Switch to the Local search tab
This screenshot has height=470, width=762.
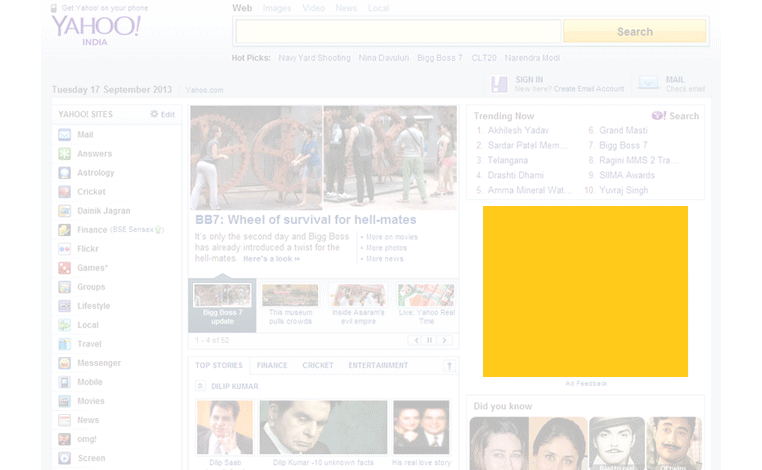click(x=379, y=8)
